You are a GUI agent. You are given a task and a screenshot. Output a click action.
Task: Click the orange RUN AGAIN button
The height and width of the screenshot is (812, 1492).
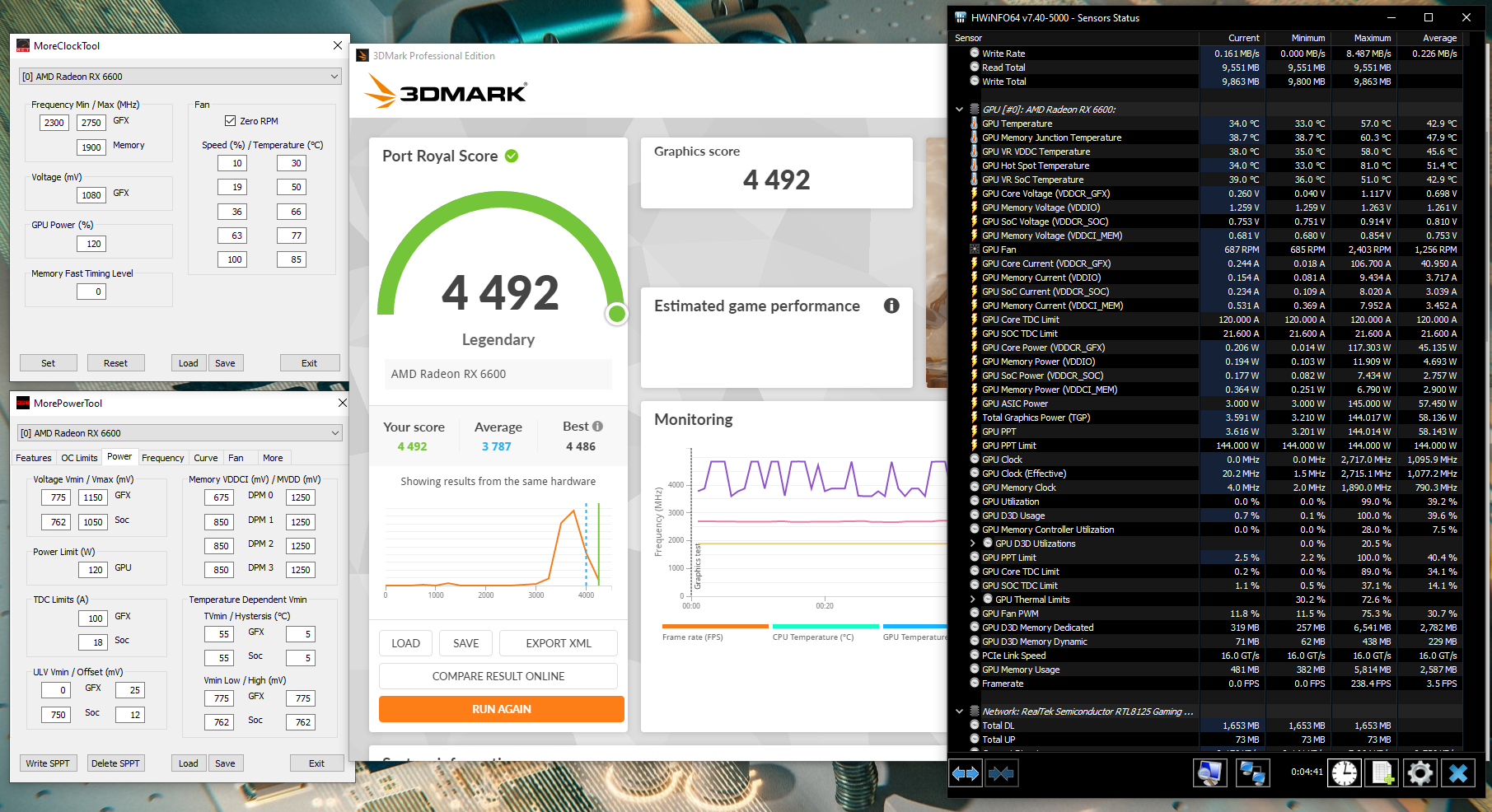pos(501,709)
